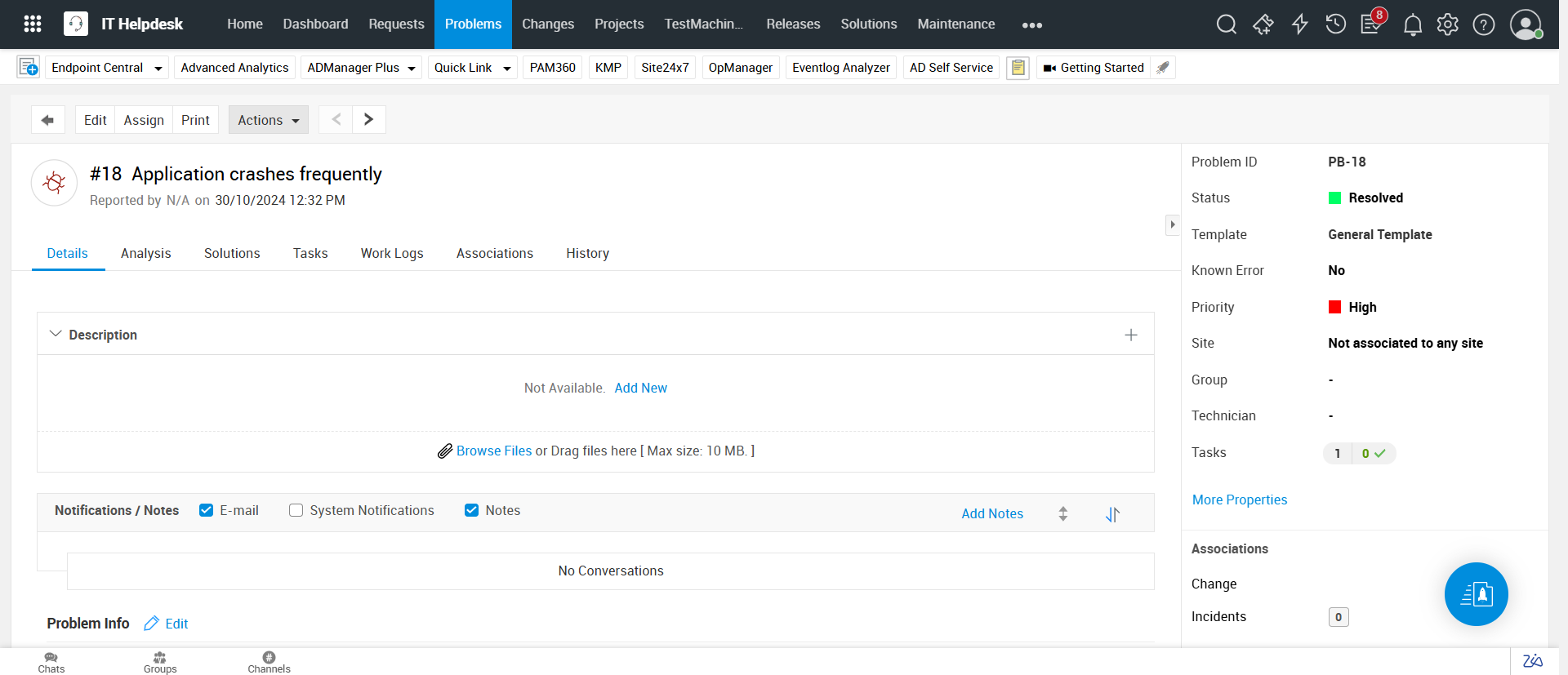Open the quick actions lightning icon
The image size is (1568, 675).
[x=1299, y=24]
